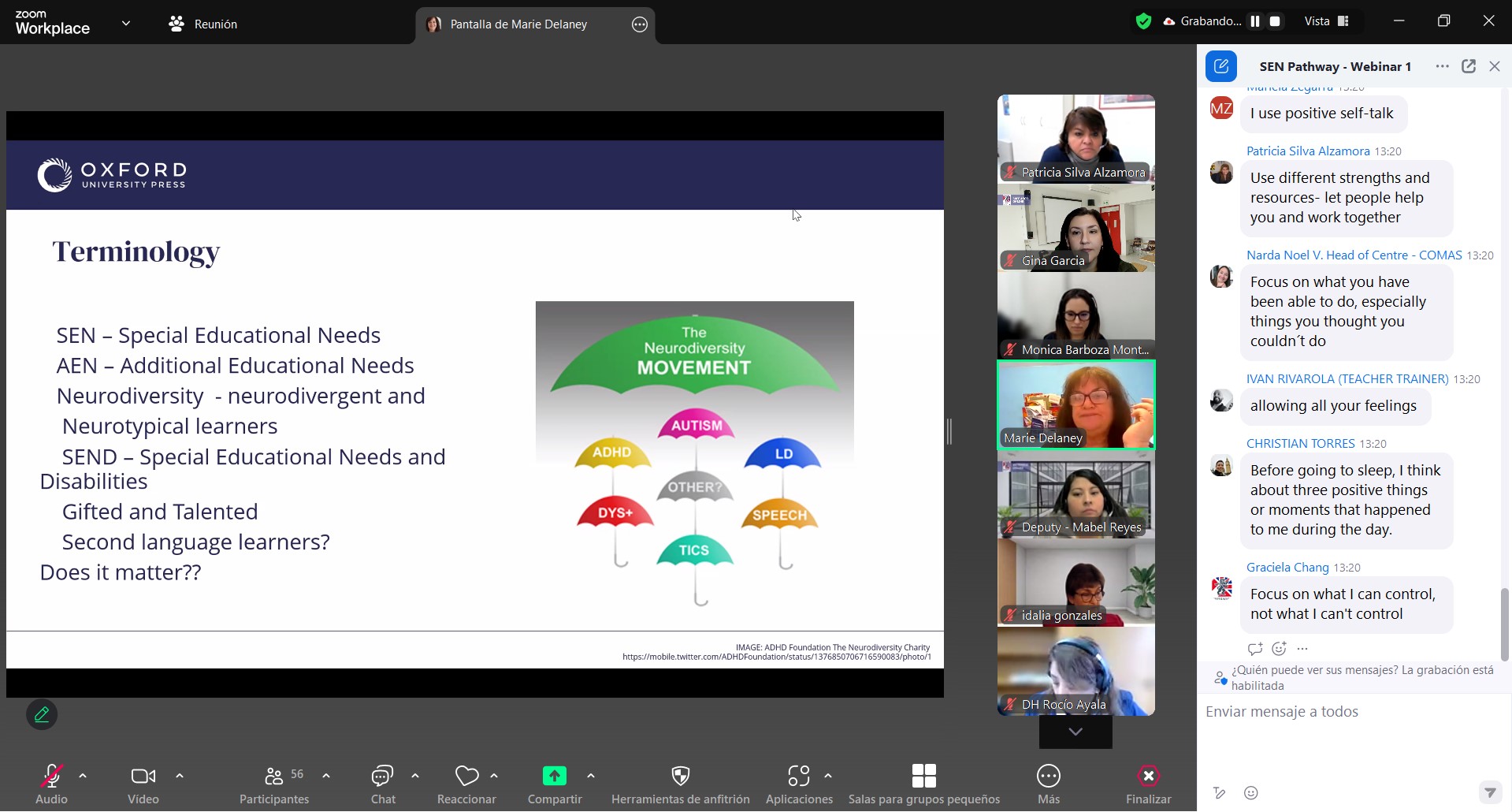
Task: Open screen share more options ellipsis
Action: (640, 24)
